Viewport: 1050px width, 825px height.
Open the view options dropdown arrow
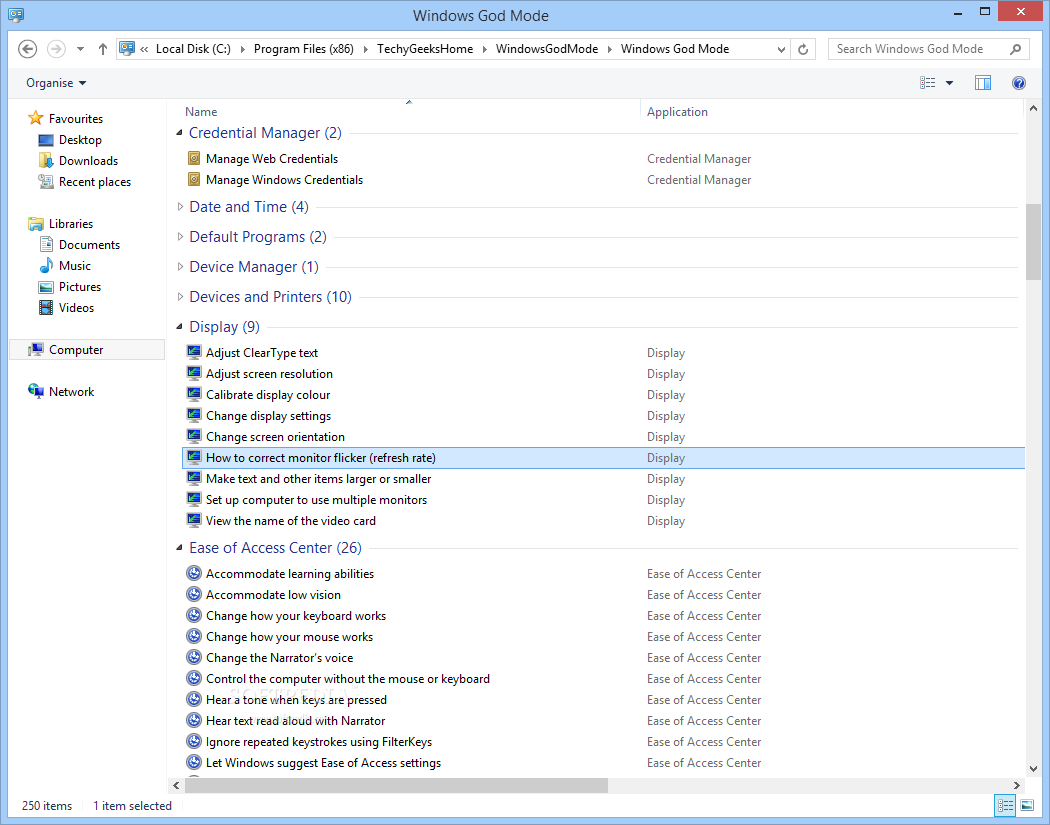949,83
